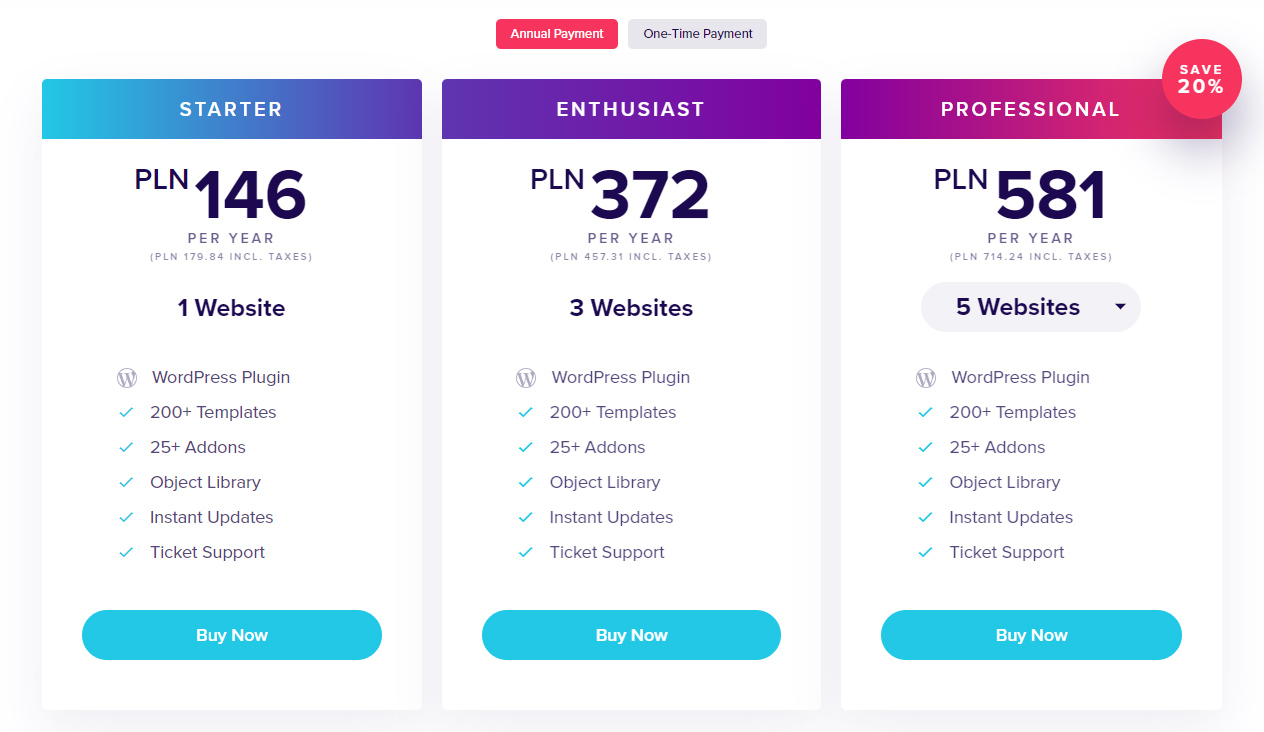This screenshot has height=732, width=1264.
Task: Buy Now for the Professional plan
Action: pyautogui.click(x=1031, y=635)
